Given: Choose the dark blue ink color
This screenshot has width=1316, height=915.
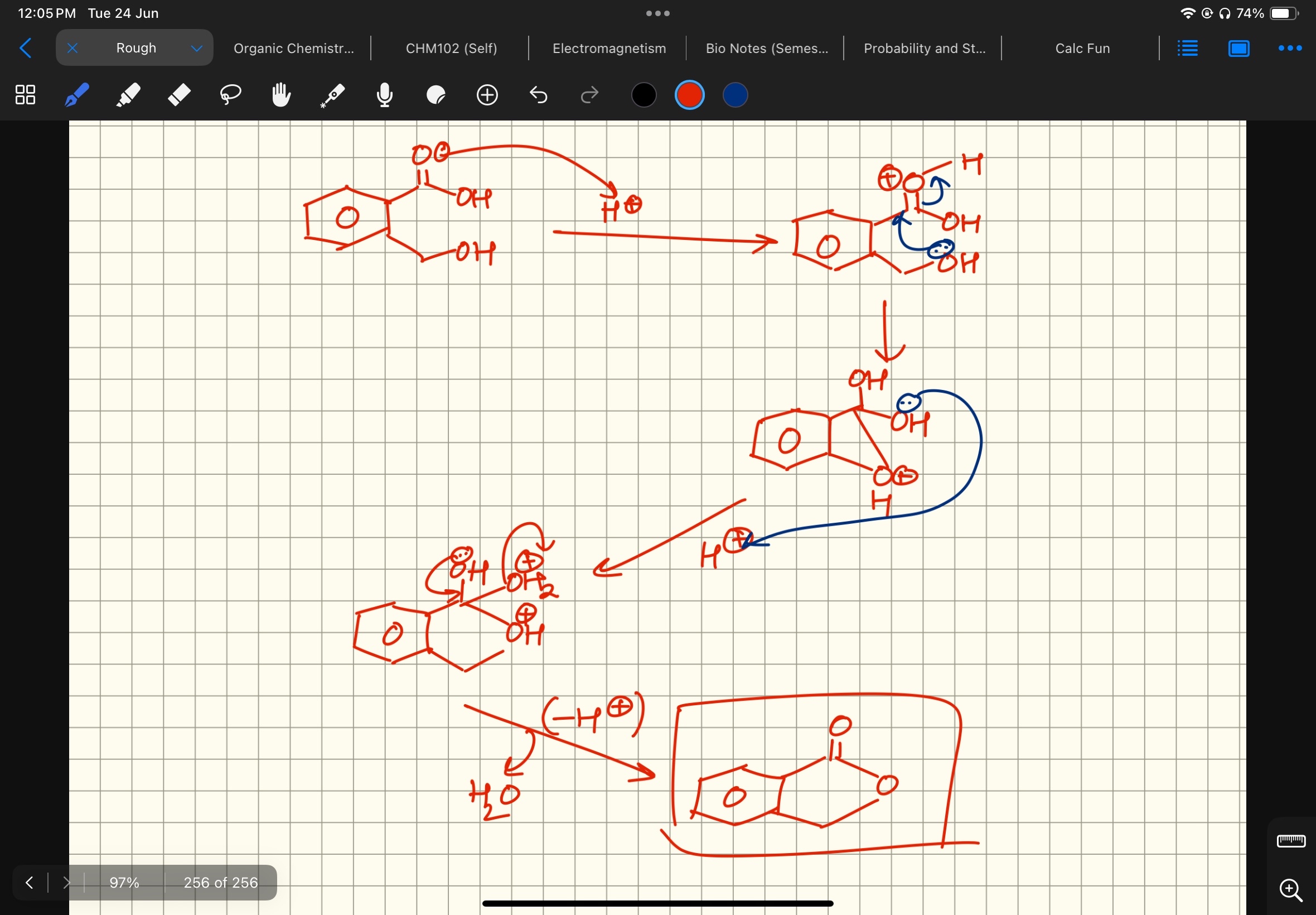Looking at the screenshot, I should [735, 95].
